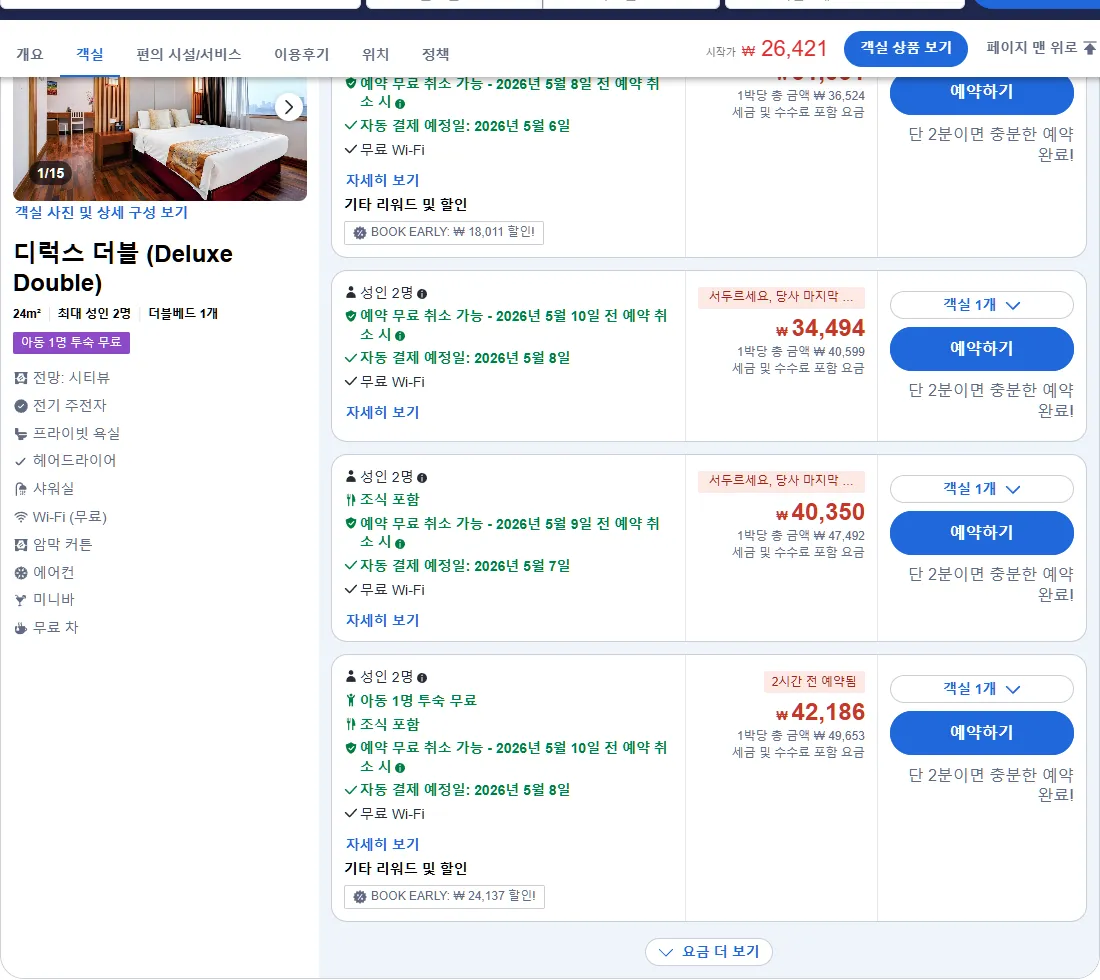Jump up with 페이지 맨 위로
The height and width of the screenshot is (980, 1100).
[1040, 48]
